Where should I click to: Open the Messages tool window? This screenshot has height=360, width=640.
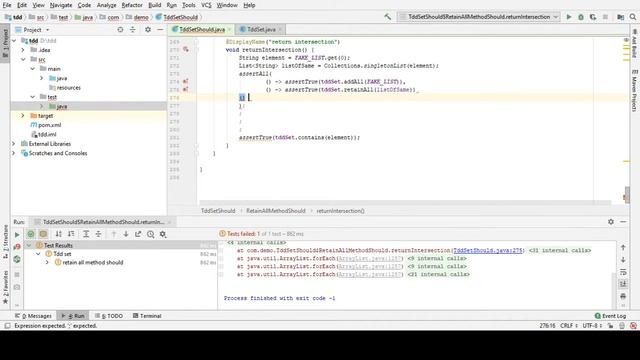33,316
